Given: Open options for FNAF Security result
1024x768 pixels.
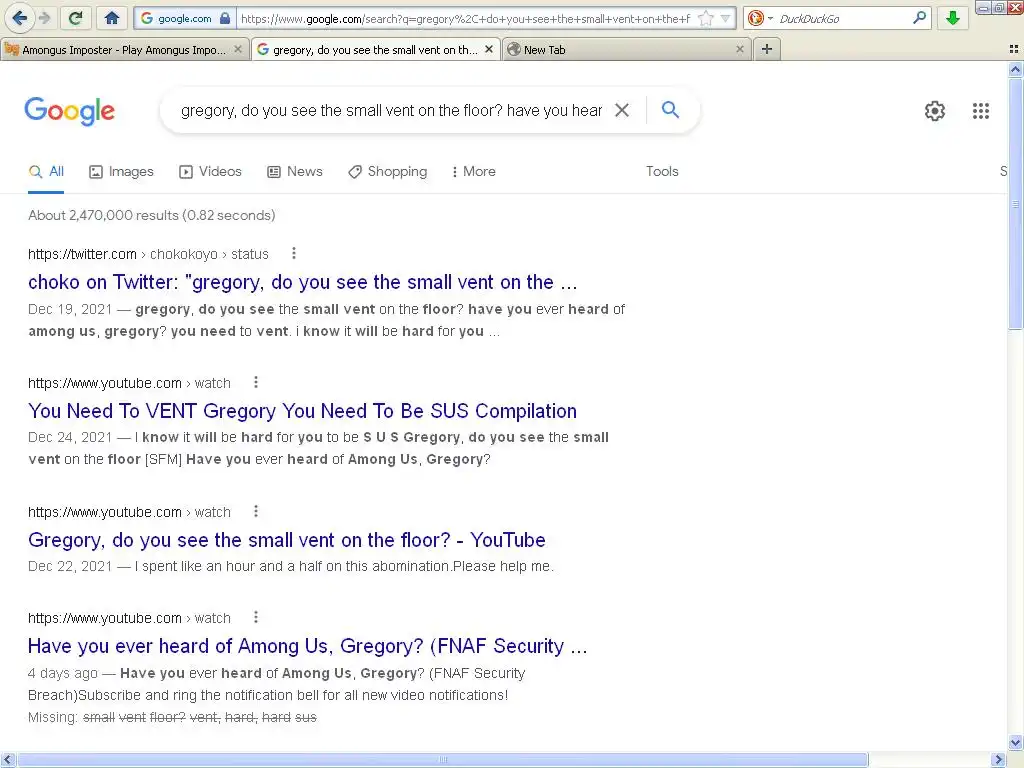Looking at the screenshot, I should [256, 617].
